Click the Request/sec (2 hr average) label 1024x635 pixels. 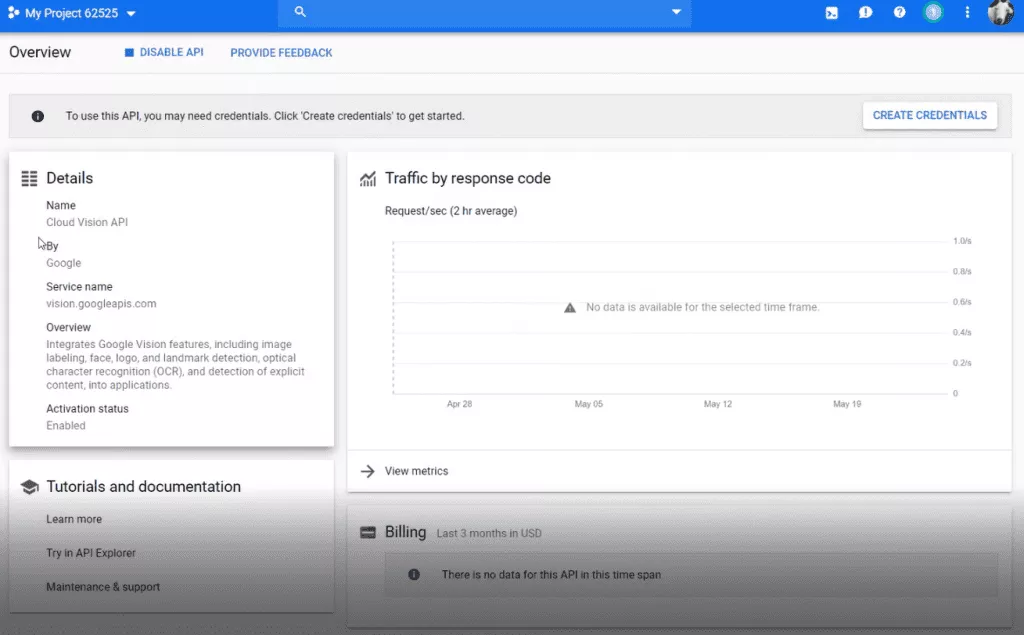click(451, 211)
